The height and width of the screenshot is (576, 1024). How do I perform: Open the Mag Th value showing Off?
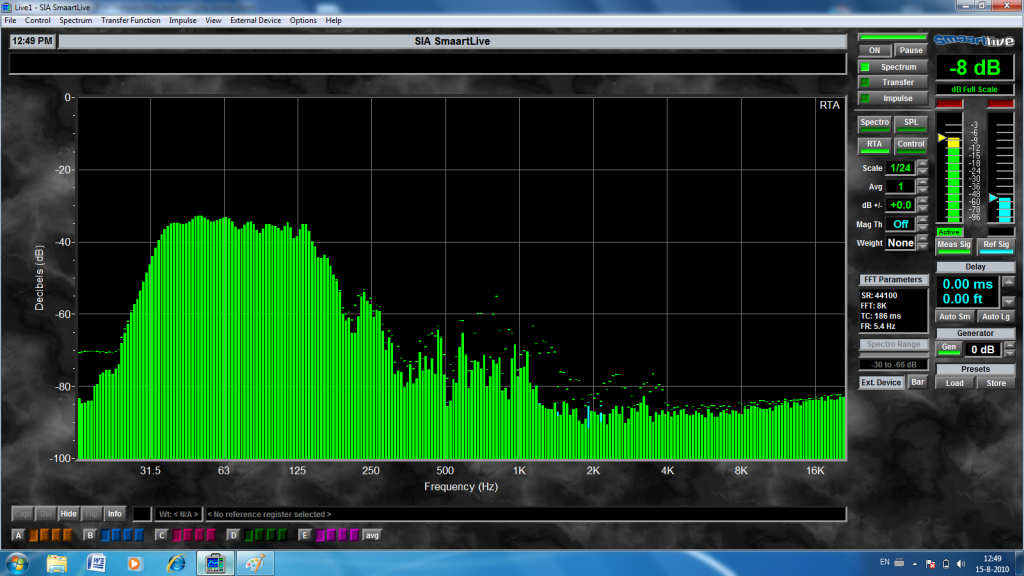tap(900, 224)
